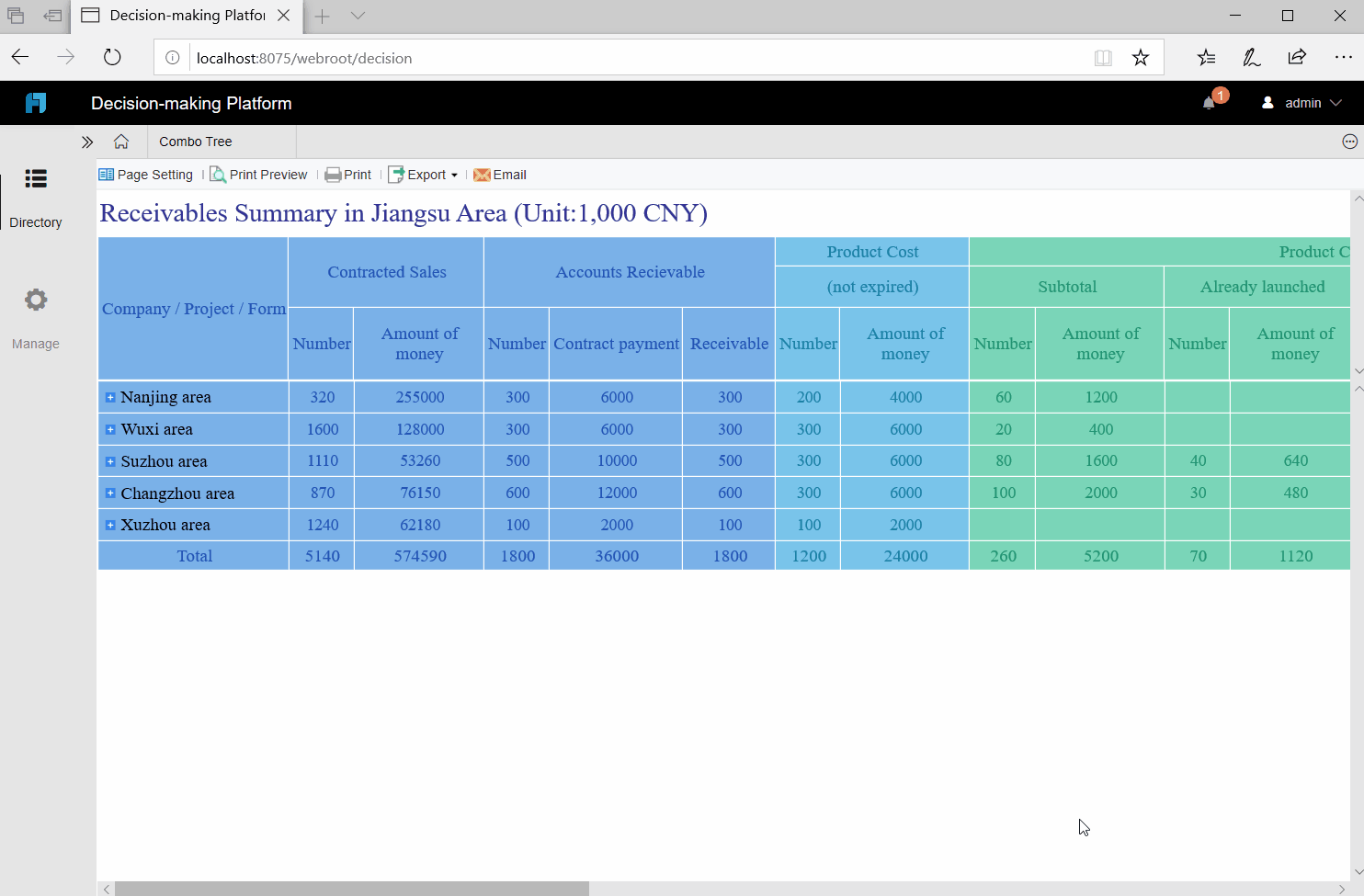Expand the Nanjing area row
The height and width of the screenshot is (896, 1364).
[110, 397]
